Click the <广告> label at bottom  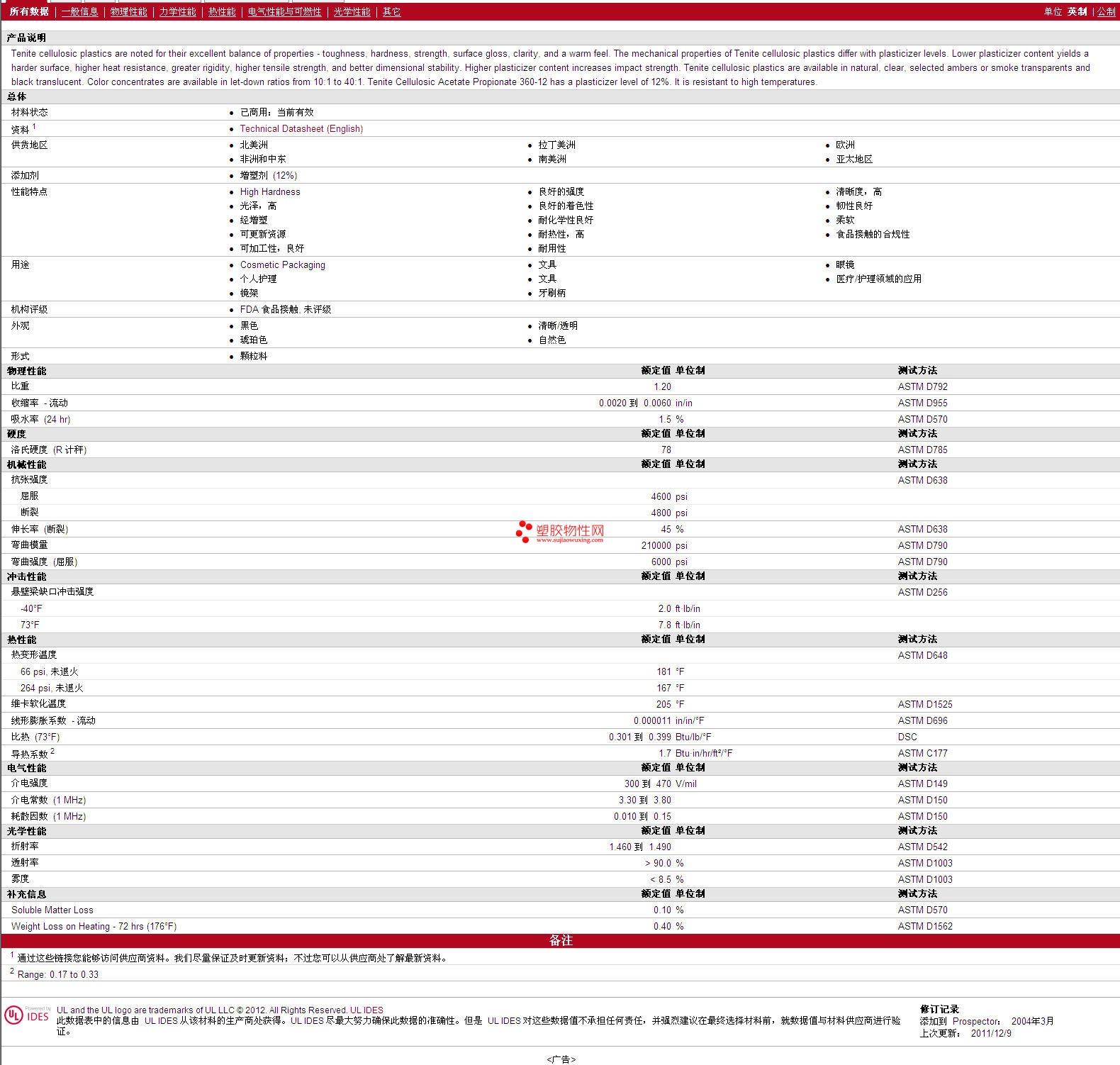(x=561, y=1059)
